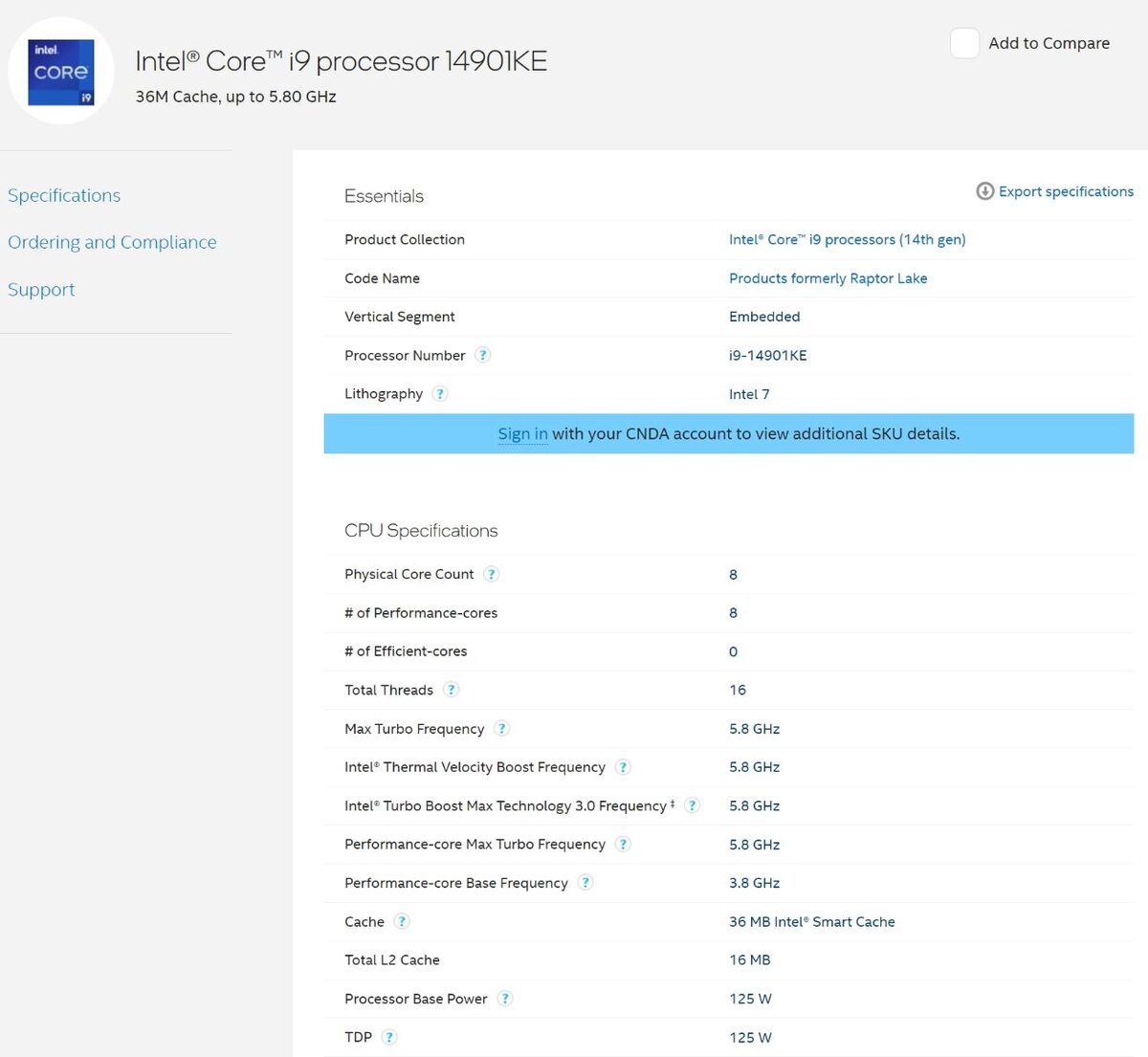The image size is (1148, 1057).
Task: Click the Total L2 Cache label
Action: [x=392, y=959]
